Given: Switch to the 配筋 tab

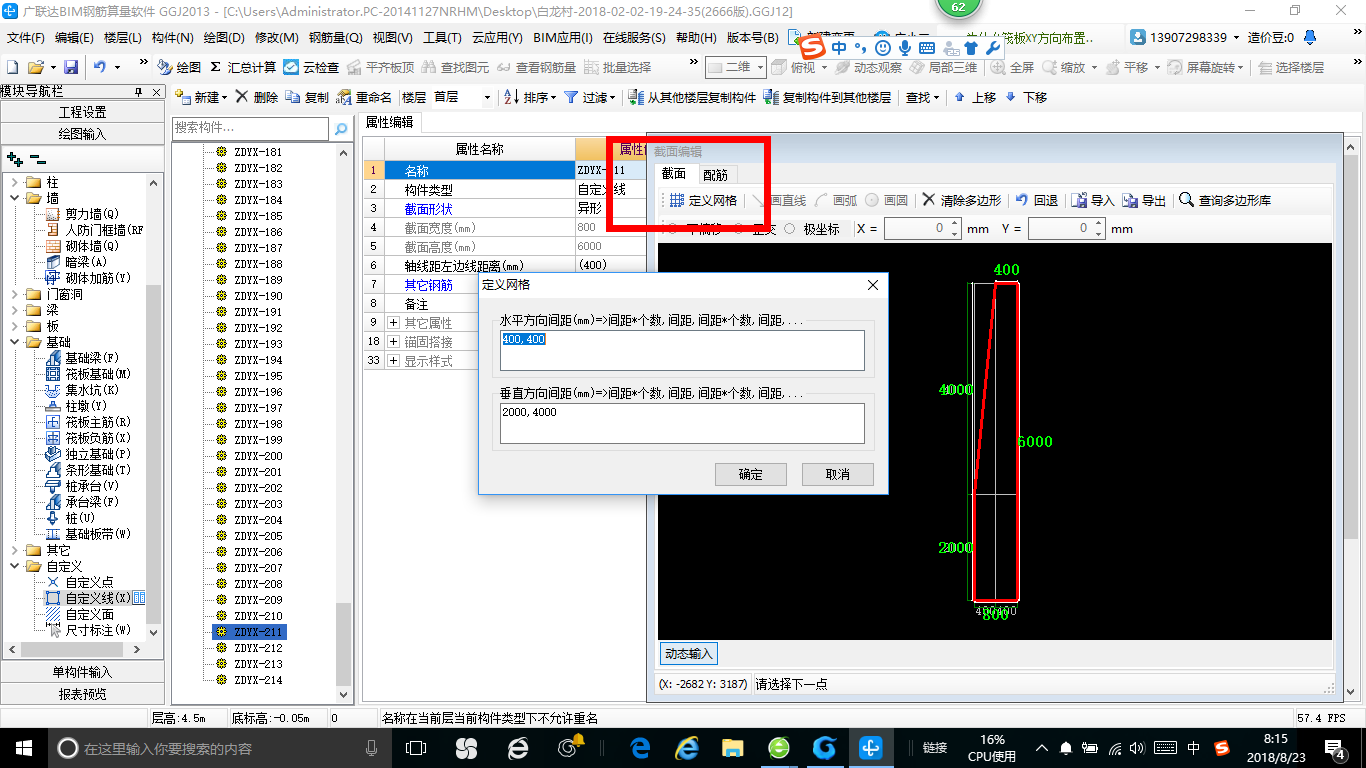Looking at the screenshot, I should 715,174.
